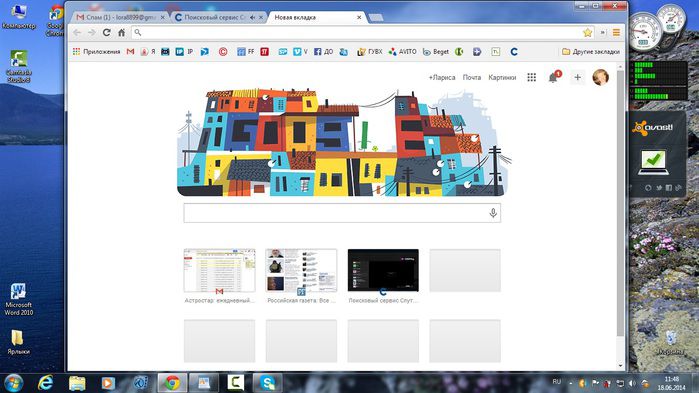Open Camtasia from the taskbar

[x=236, y=383]
